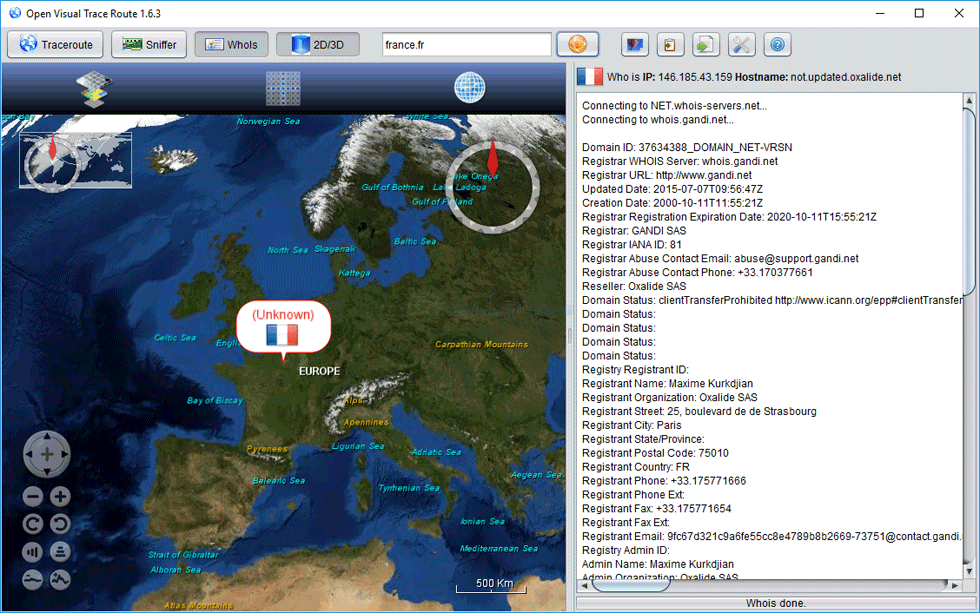The image size is (980, 613).
Task: Rotate the map clockwise
Action: tap(32, 524)
